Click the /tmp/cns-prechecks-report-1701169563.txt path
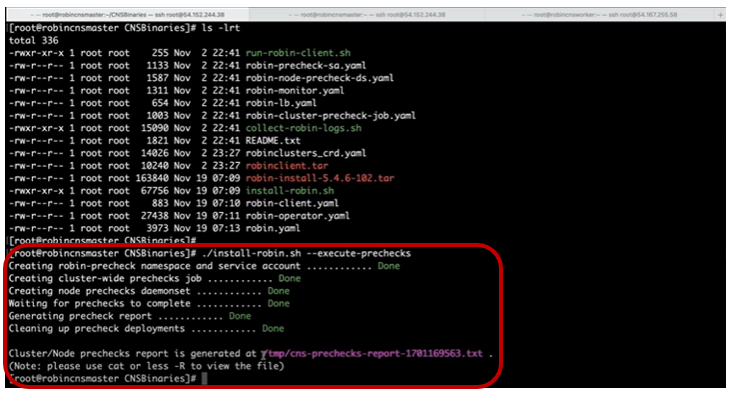This screenshot has height=396, width=731. point(372,354)
